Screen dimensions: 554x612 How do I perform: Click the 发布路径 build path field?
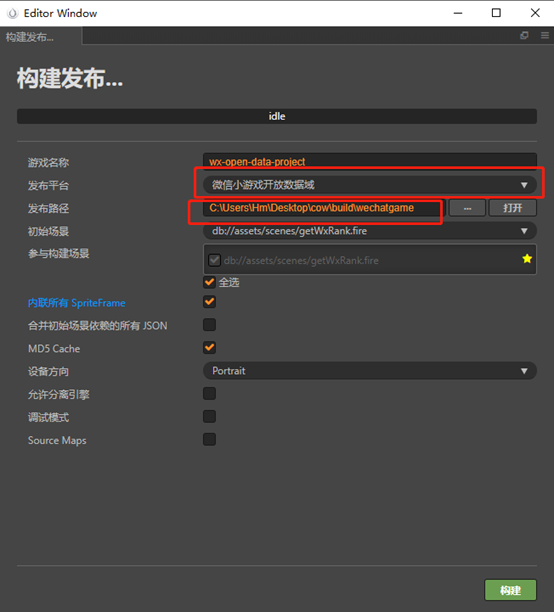[324, 208]
